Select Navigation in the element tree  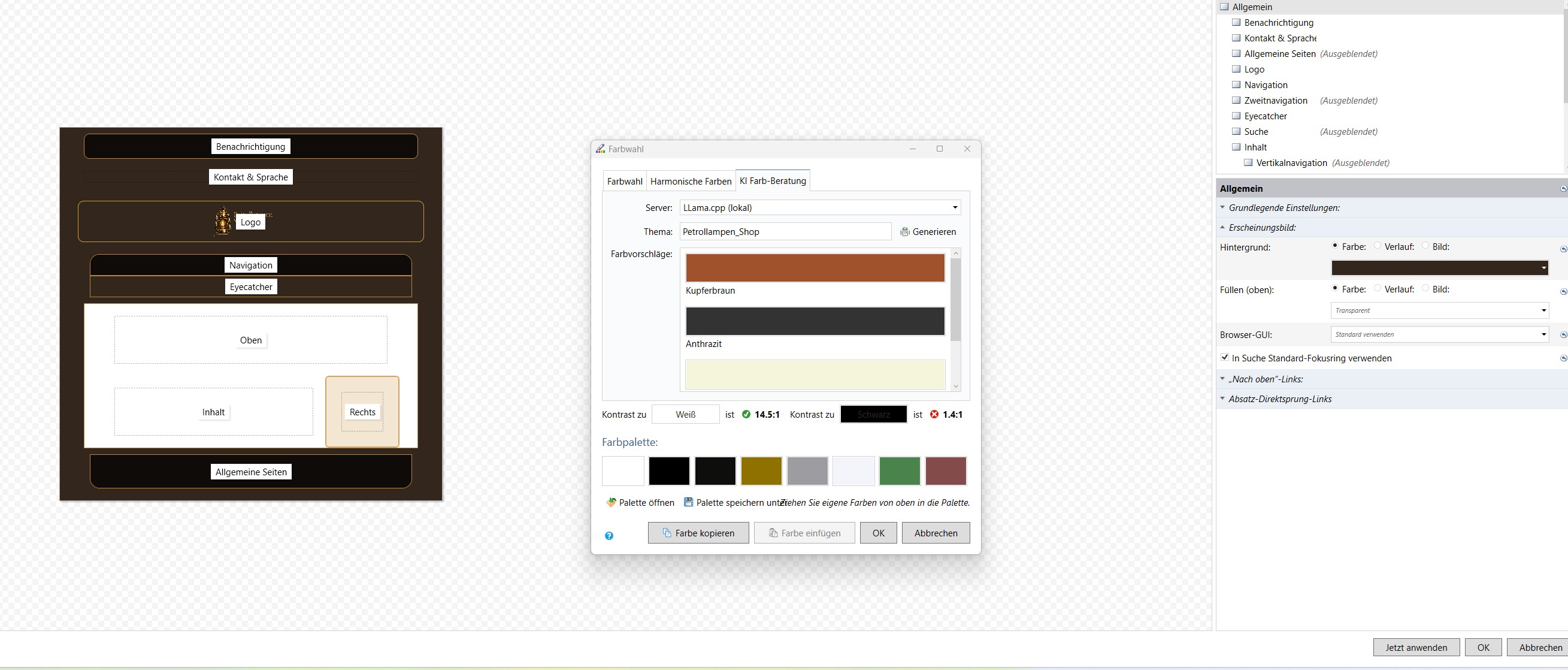coord(1266,85)
